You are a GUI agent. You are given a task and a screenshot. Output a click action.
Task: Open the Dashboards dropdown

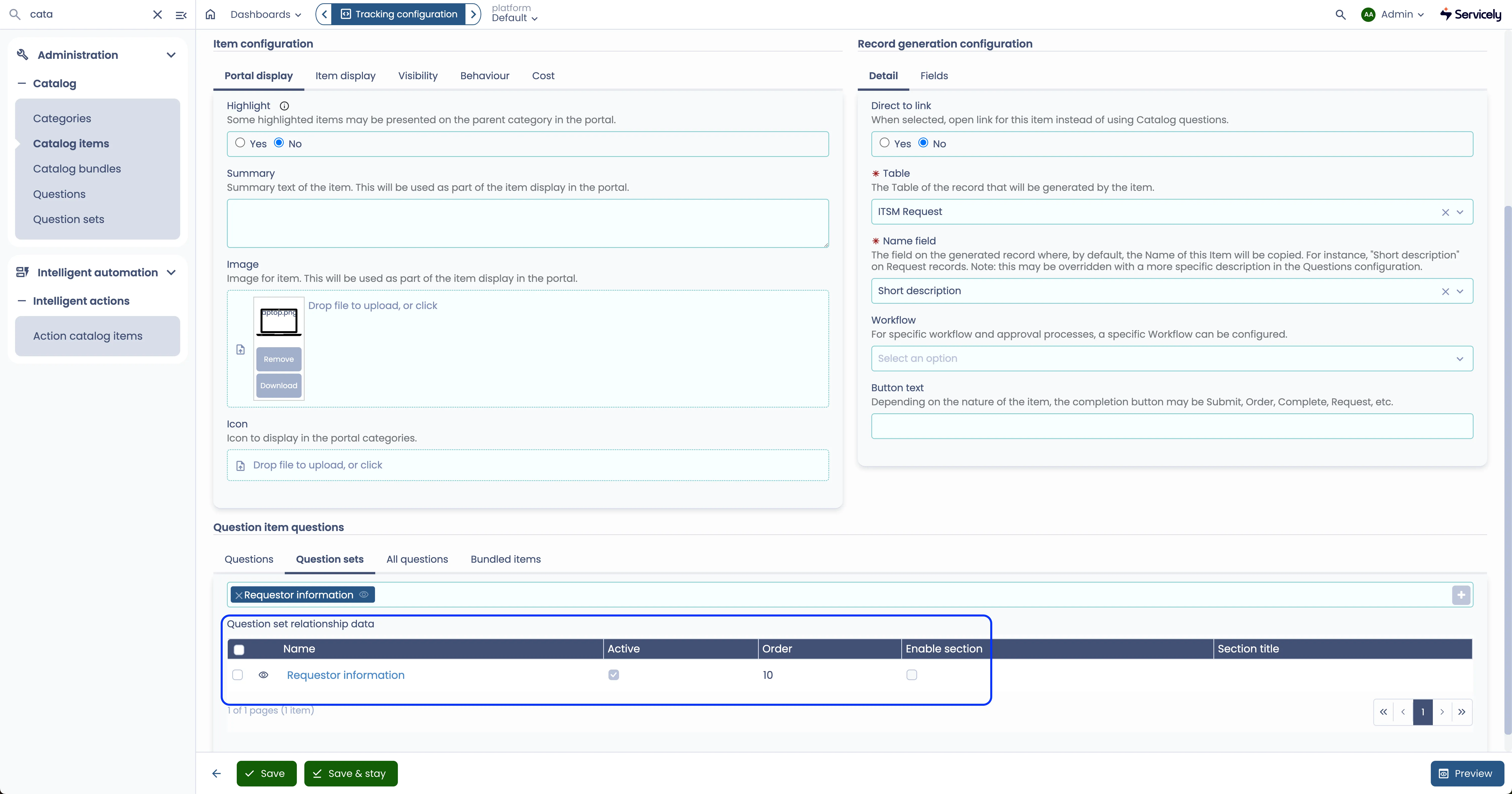(265, 15)
